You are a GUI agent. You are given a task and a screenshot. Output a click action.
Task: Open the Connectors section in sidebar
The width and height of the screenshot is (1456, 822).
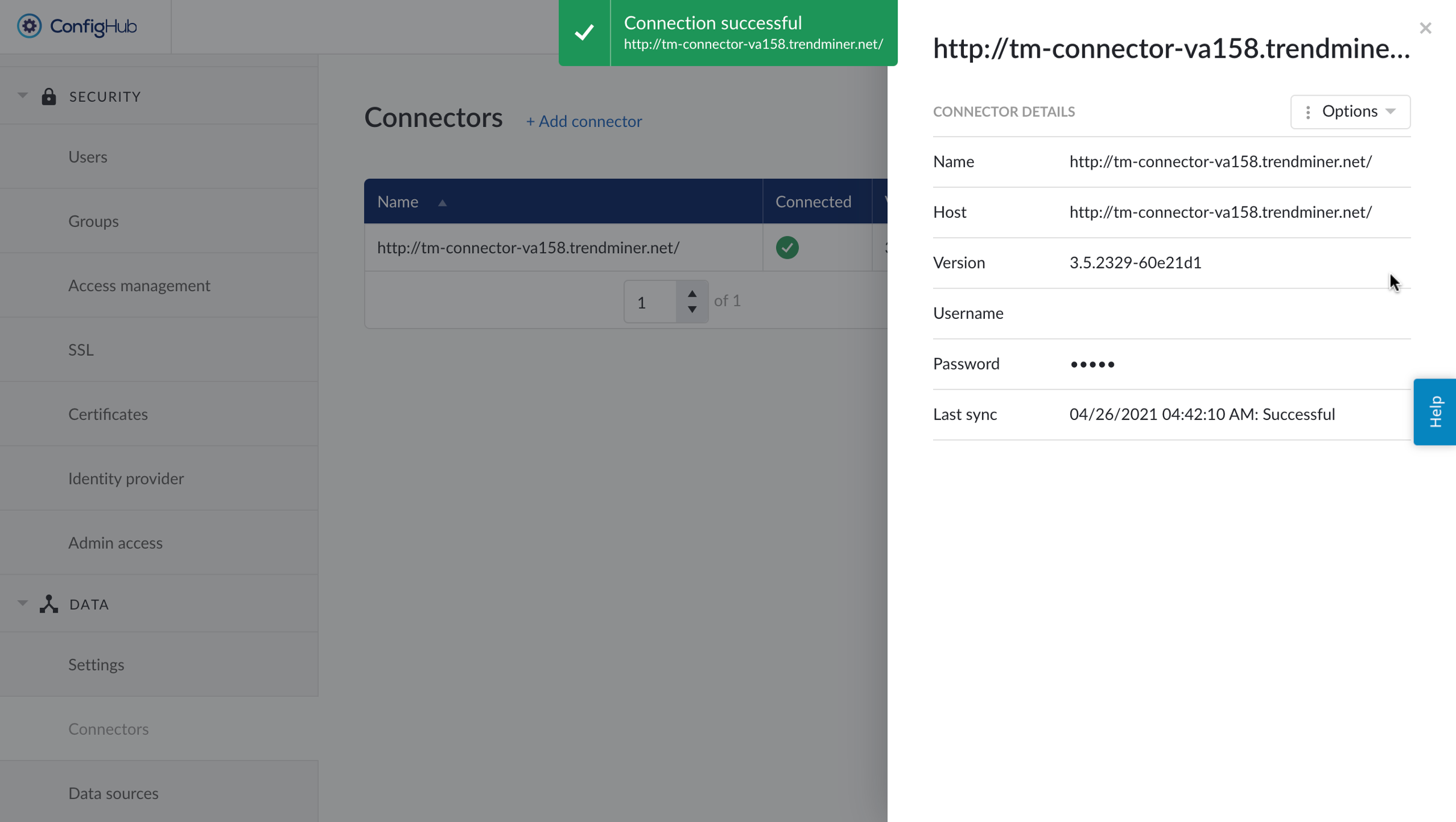pyautogui.click(x=108, y=729)
